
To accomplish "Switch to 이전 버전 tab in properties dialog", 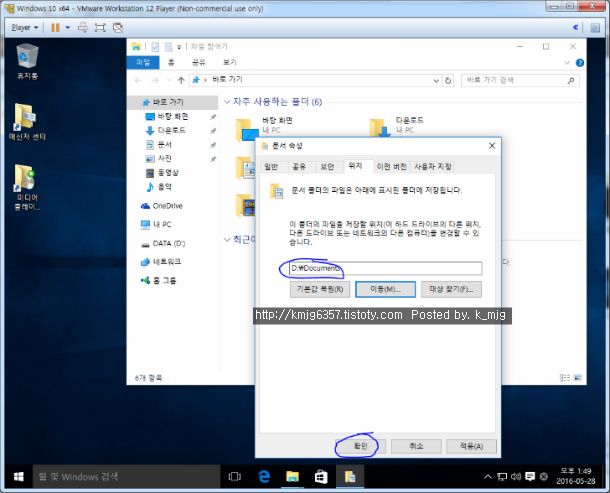I will click(391, 167).
